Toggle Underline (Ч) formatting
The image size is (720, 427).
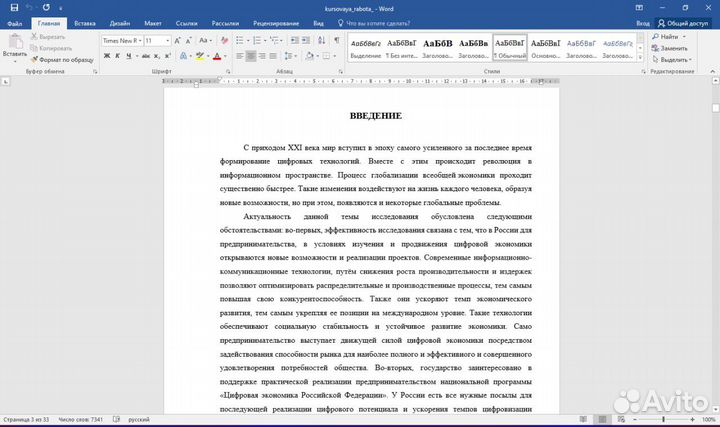129,56
